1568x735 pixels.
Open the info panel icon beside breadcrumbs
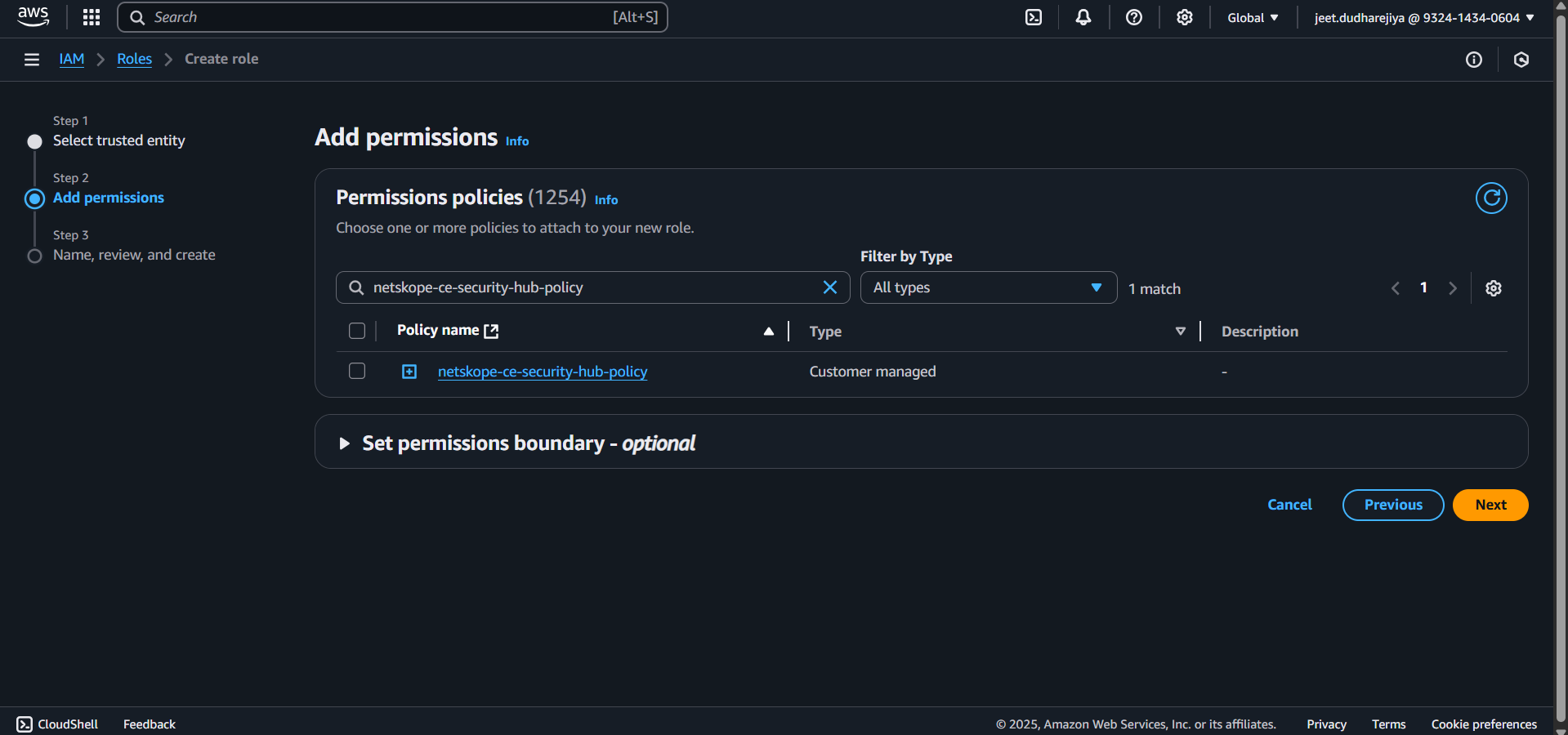pos(1474,60)
